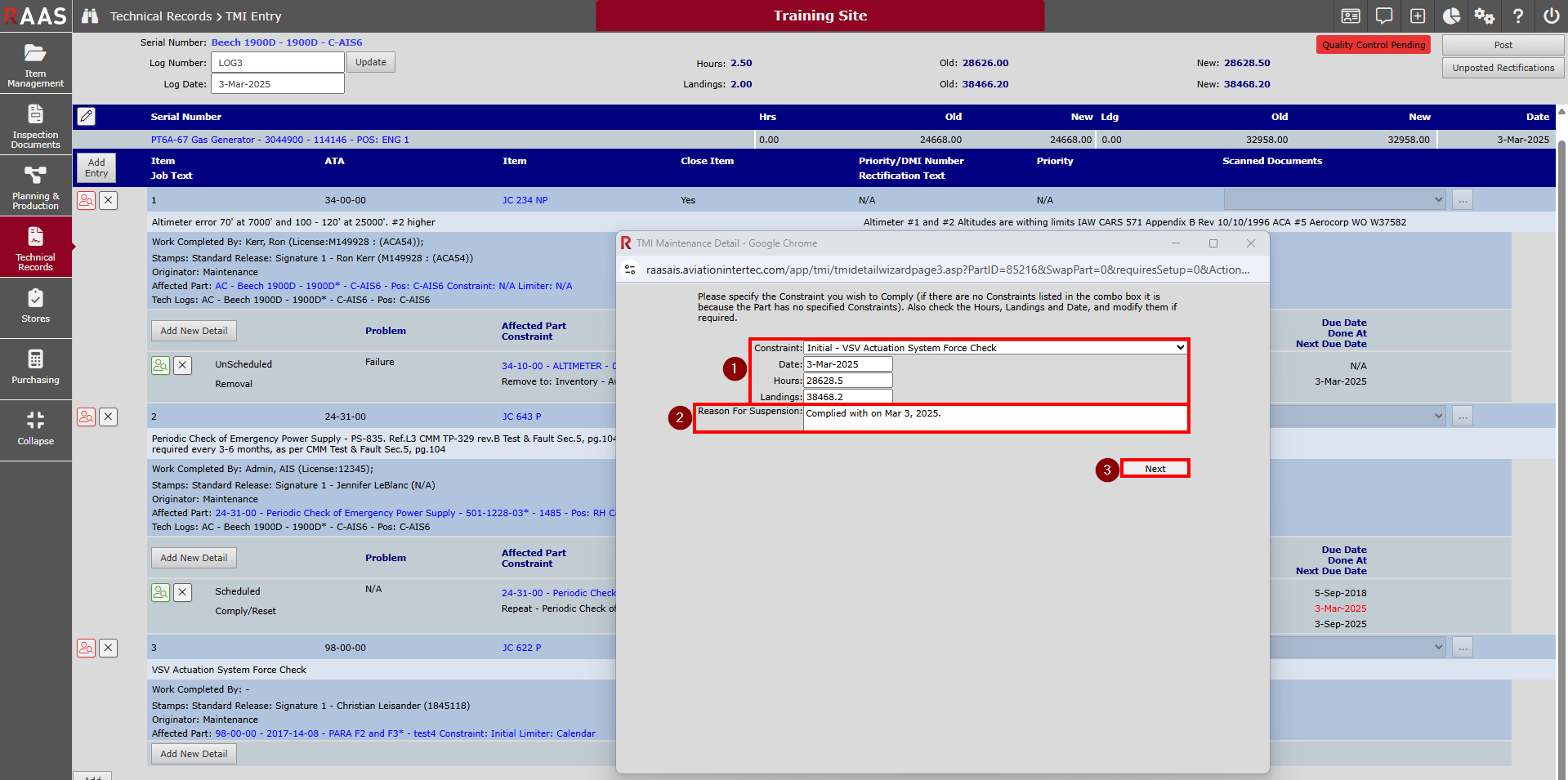This screenshot has height=780, width=1568.
Task: Collapse the left sidebar
Action: [x=36, y=429]
